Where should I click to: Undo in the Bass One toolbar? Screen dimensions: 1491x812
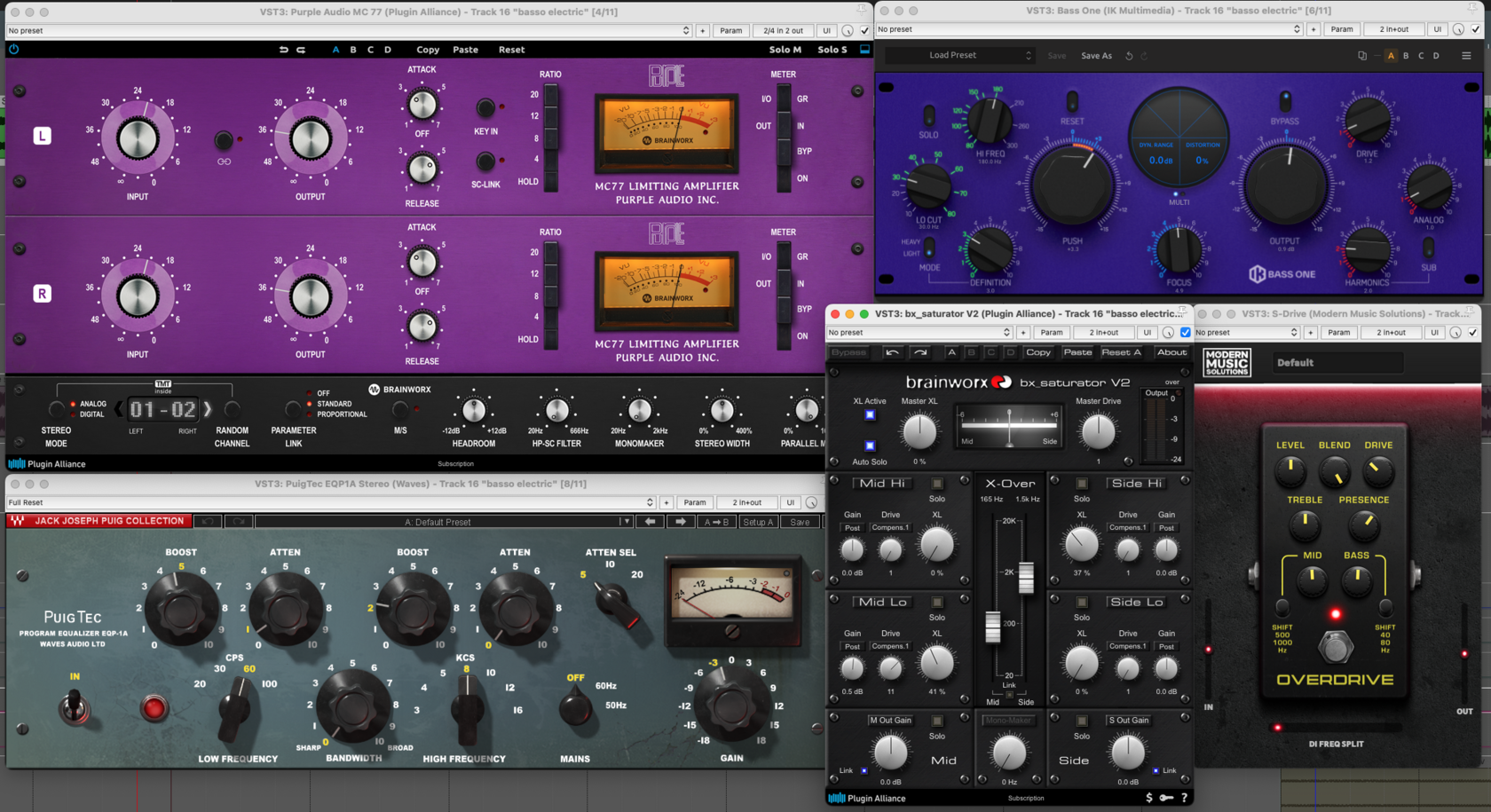click(1129, 56)
